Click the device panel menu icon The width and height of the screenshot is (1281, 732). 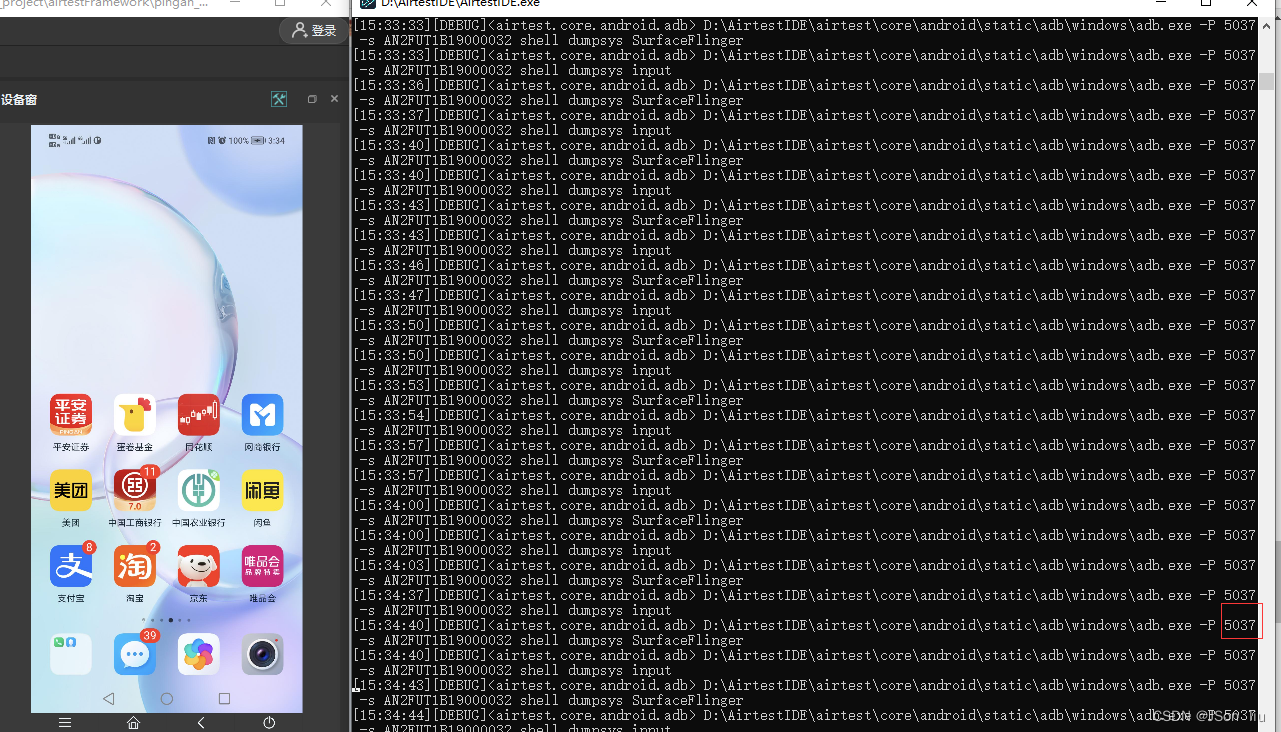click(x=65, y=722)
